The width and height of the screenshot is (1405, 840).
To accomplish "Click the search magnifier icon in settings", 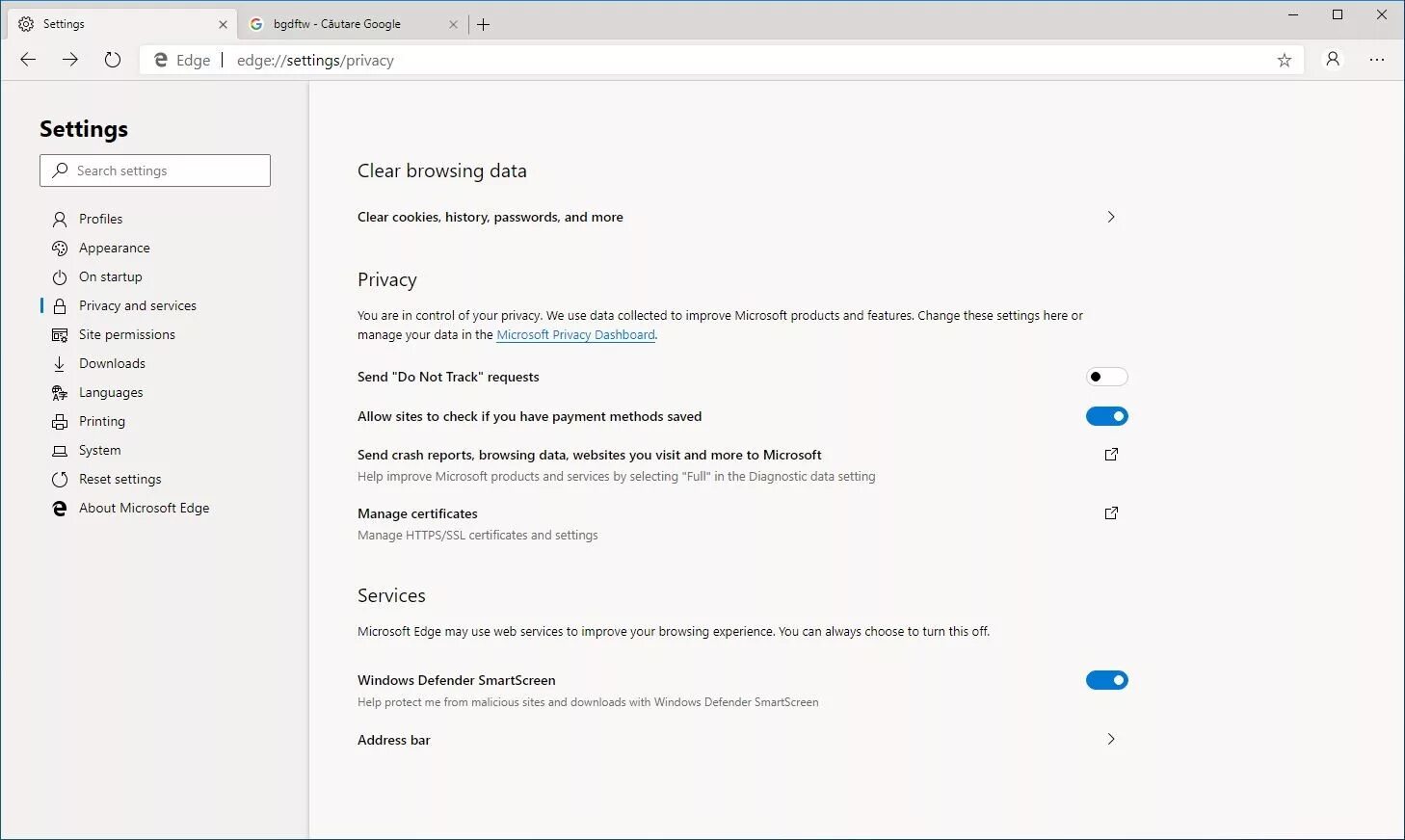I will pos(60,171).
